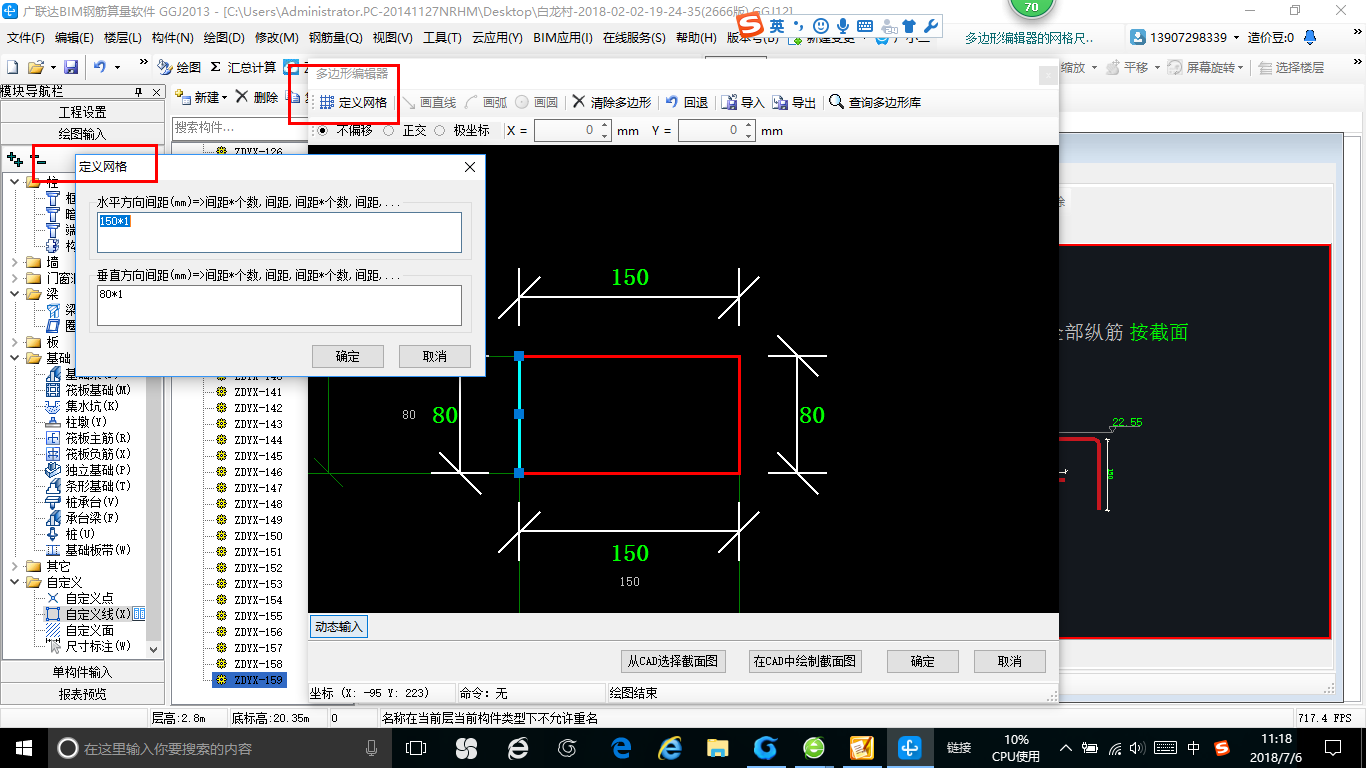Select 正交 radio button

click(388, 130)
